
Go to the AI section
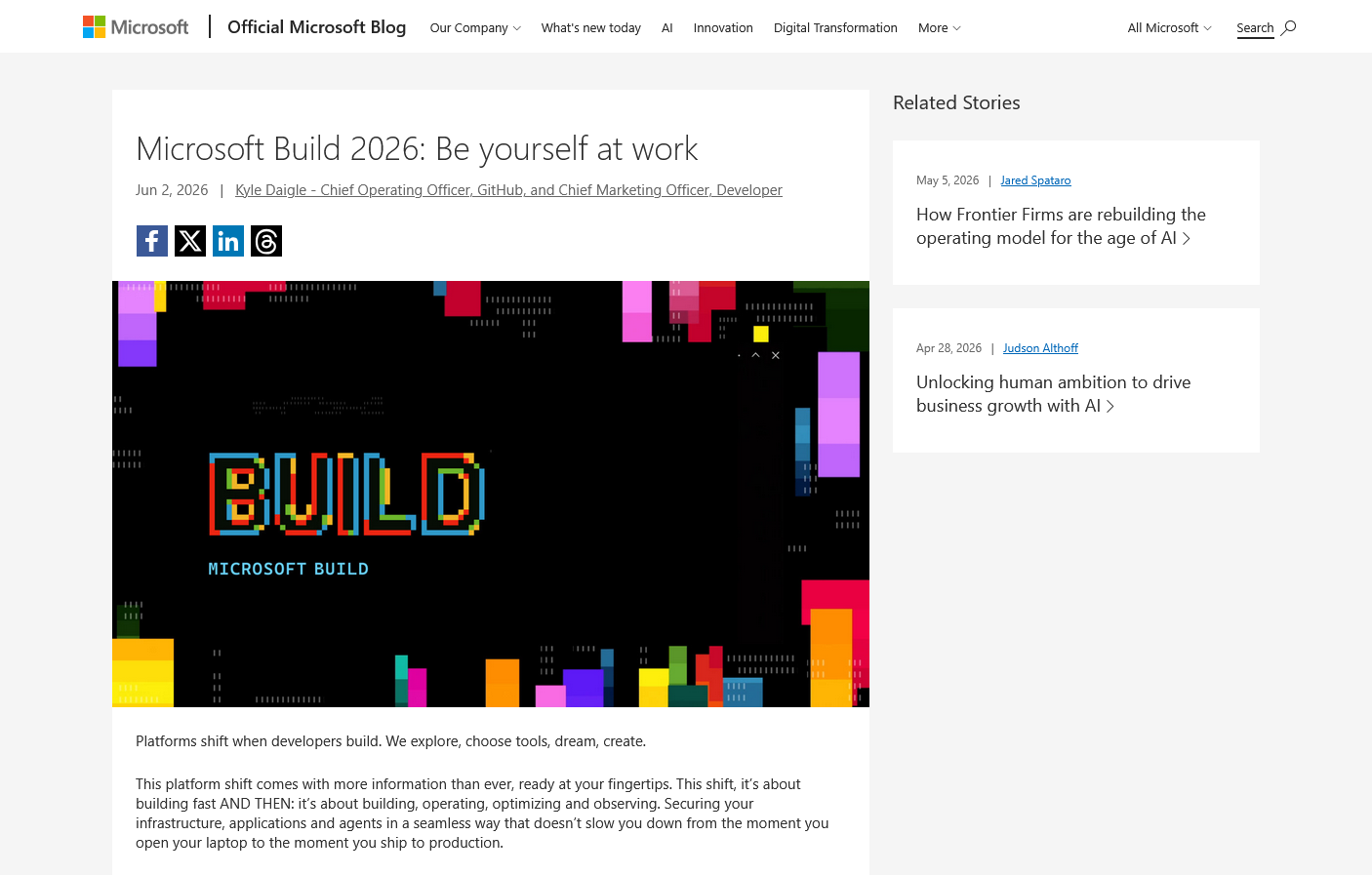(x=667, y=28)
